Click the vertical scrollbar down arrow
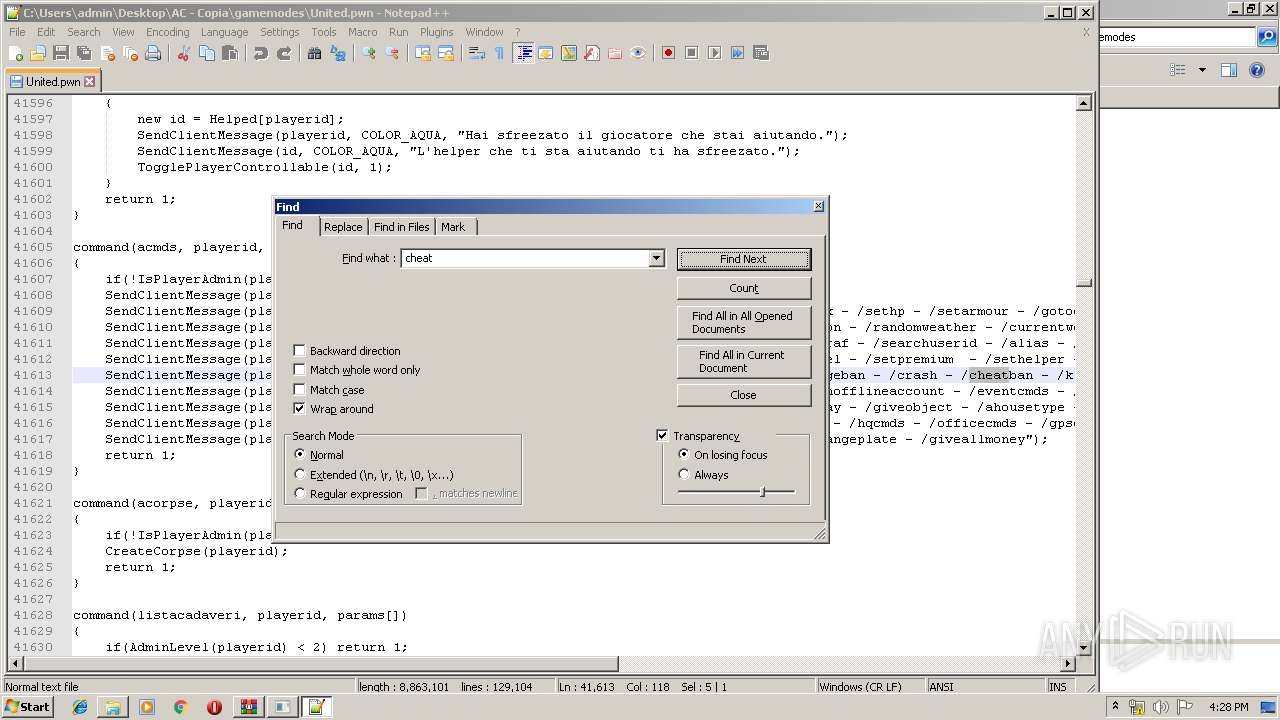Viewport: 1280px width, 720px height. (x=1084, y=648)
